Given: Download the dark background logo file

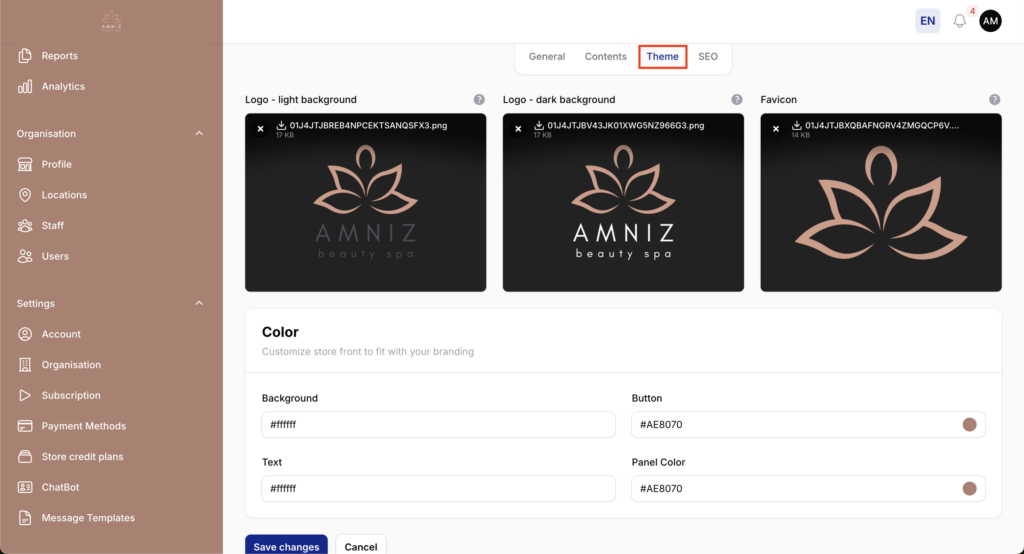Looking at the screenshot, I should (x=539, y=126).
